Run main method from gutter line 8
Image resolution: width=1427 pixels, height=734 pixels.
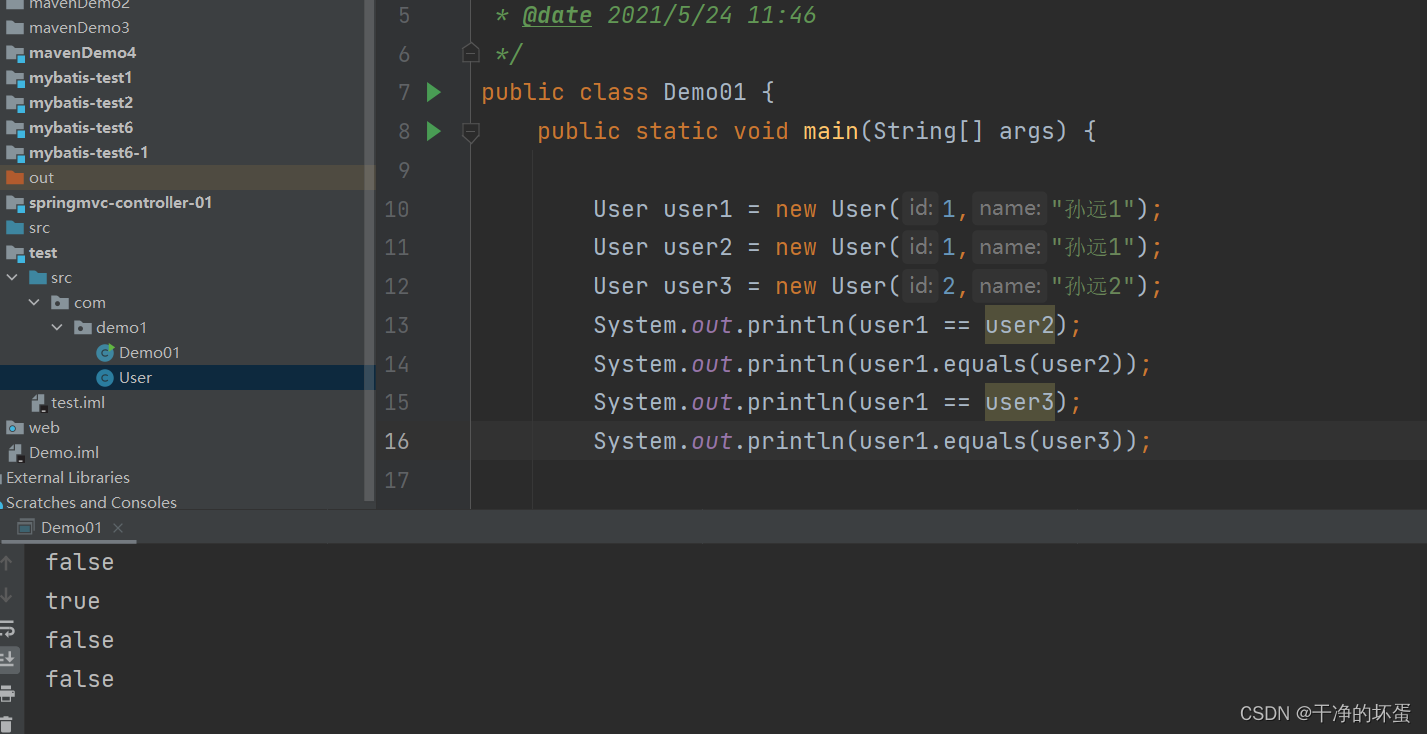(434, 131)
